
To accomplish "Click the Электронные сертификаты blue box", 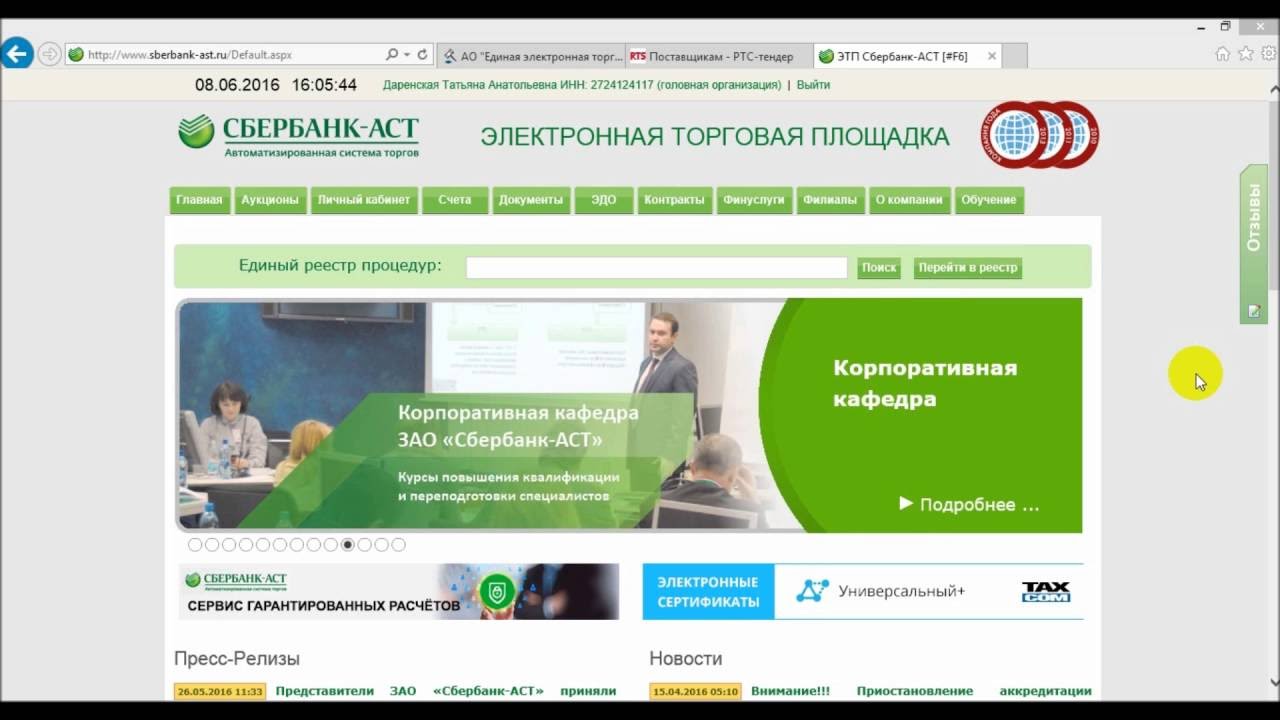I will (708, 592).
